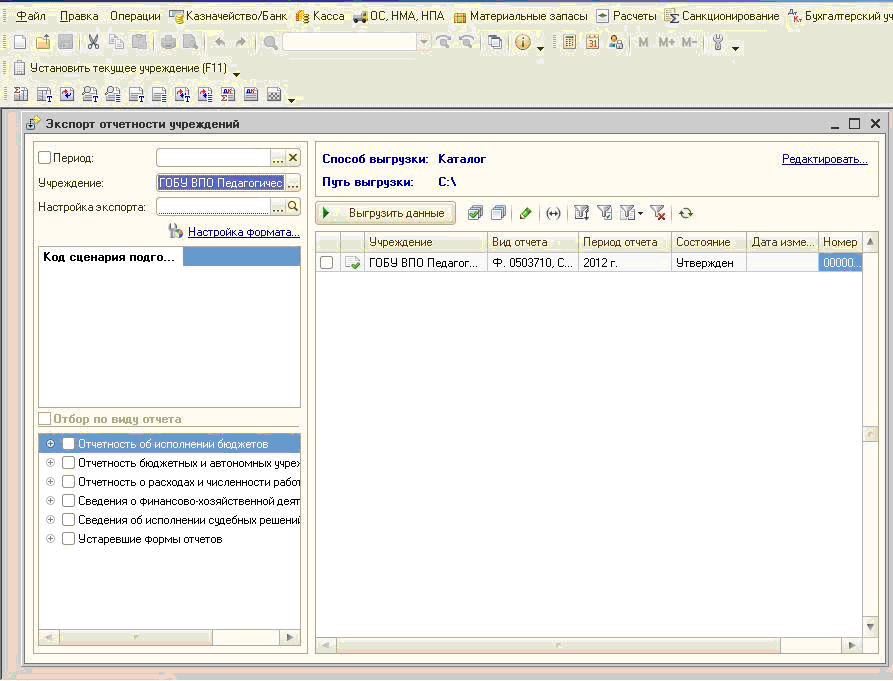Click the green pencil edit icon

tap(525, 213)
